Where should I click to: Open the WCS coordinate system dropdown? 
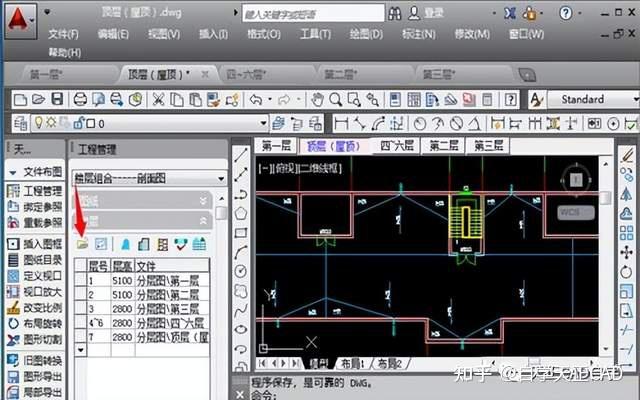point(576,212)
